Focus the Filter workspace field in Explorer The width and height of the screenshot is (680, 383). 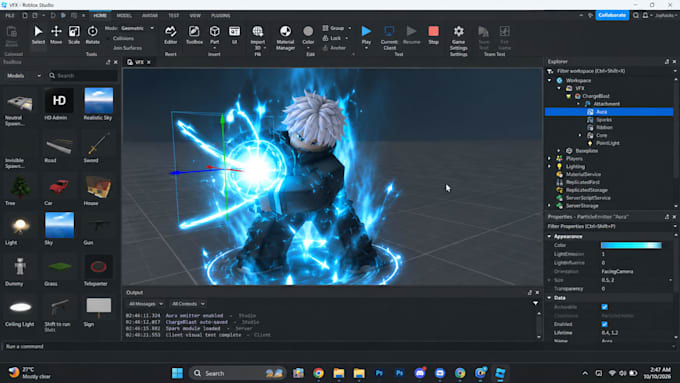[609, 71]
